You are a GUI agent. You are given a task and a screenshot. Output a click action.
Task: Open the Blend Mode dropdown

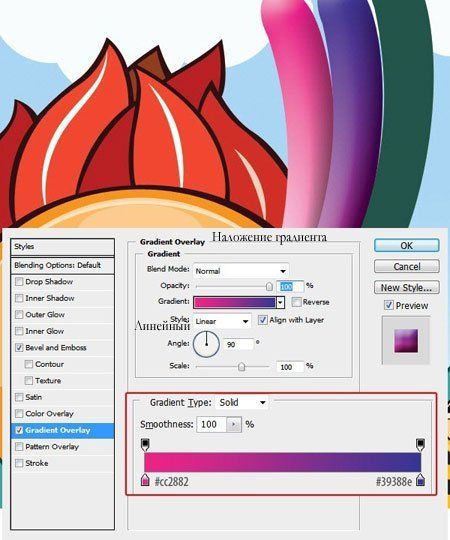click(241, 271)
